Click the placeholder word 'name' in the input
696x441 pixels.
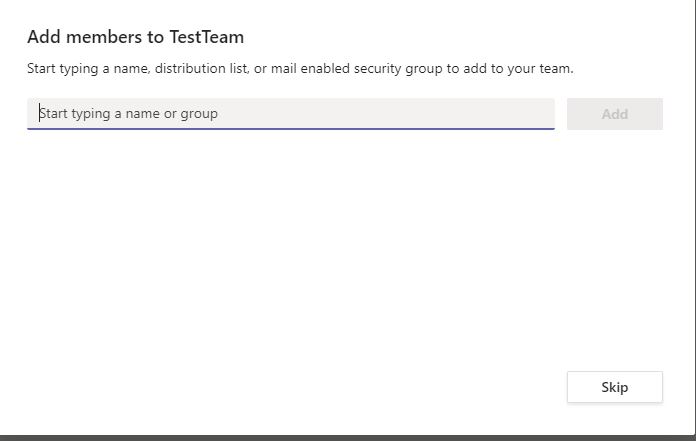[142, 114]
